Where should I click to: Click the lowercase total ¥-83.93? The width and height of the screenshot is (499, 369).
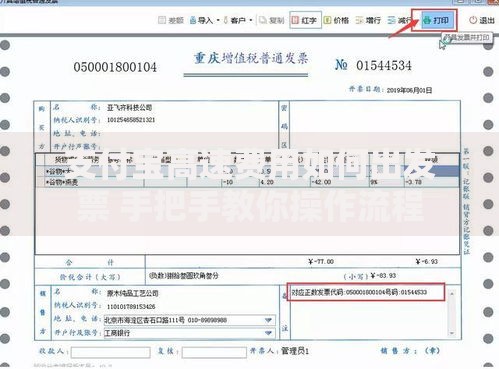(383, 276)
